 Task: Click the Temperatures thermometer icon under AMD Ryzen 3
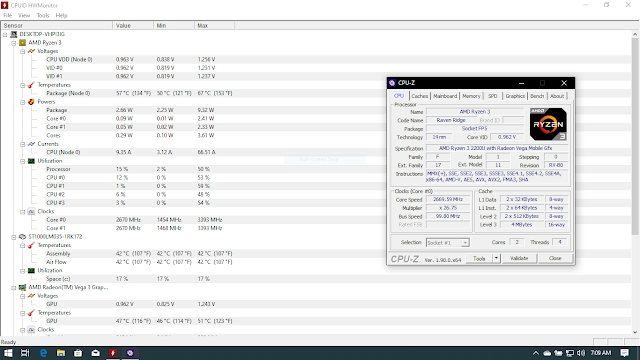click(31, 85)
